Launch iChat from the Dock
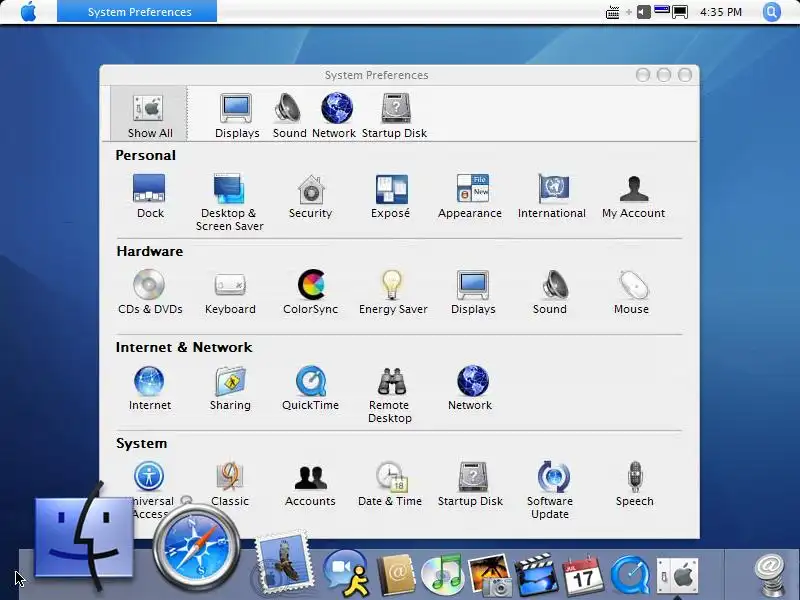Screen dimensions: 800x600 [347, 573]
